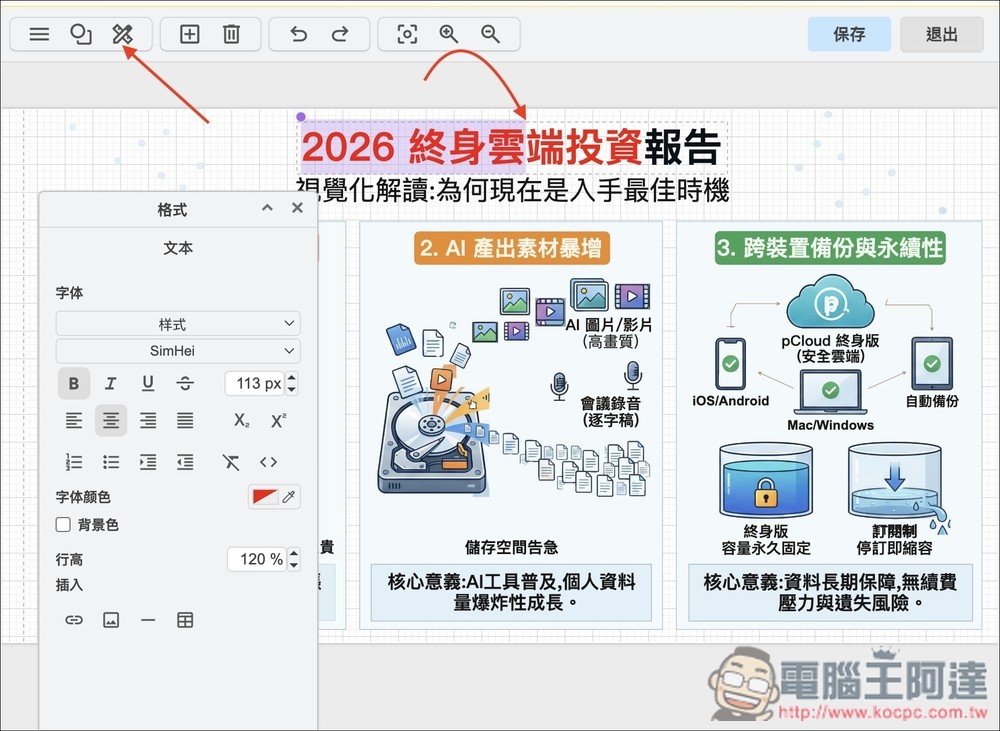1000x731 pixels.
Task: Select right text alignment
Action: [x=148, y=420]
